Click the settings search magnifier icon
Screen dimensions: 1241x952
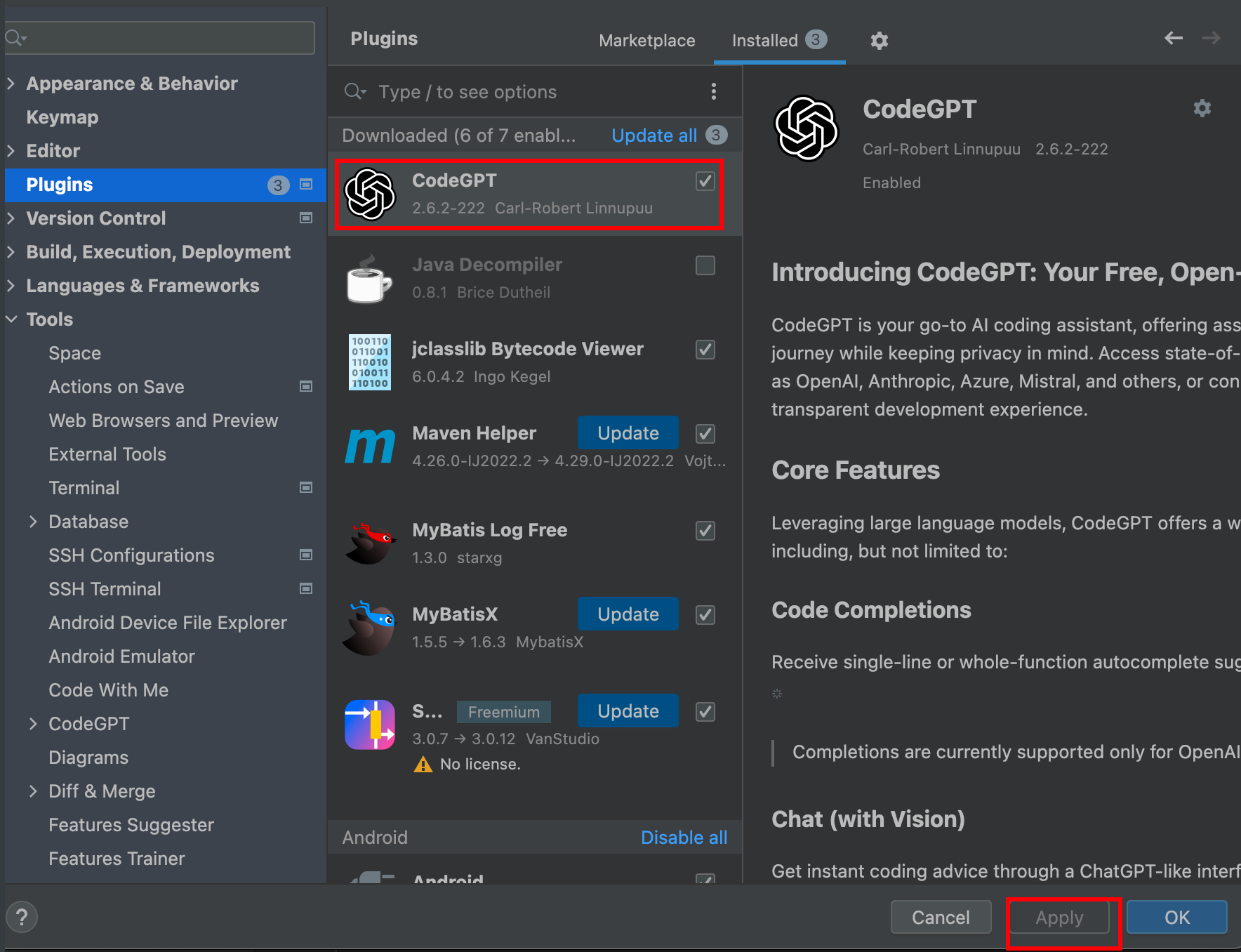pos(15,37)
